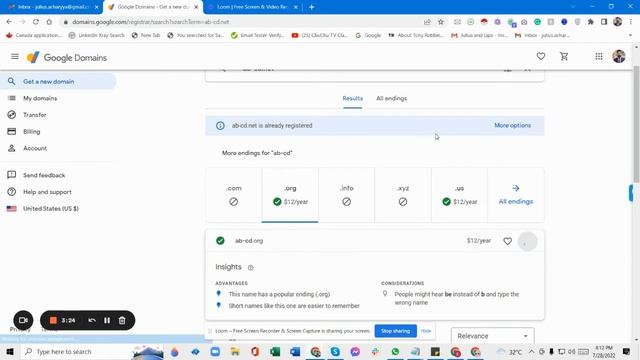
Task: Open LinkedIn Xray Search bookmark
Action: click(96, 36)
